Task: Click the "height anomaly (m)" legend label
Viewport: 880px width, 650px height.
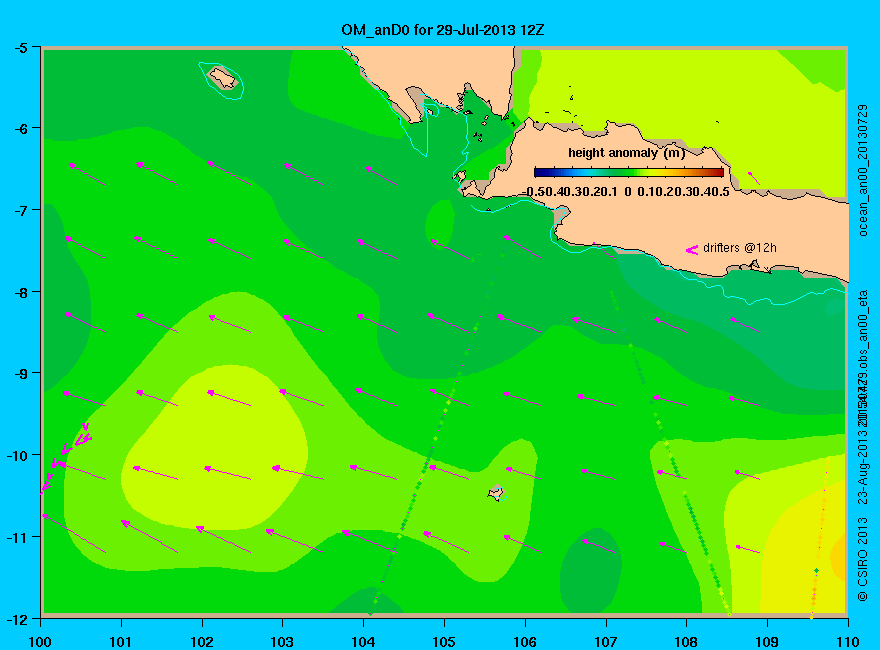Action: (x=626, y=153)
